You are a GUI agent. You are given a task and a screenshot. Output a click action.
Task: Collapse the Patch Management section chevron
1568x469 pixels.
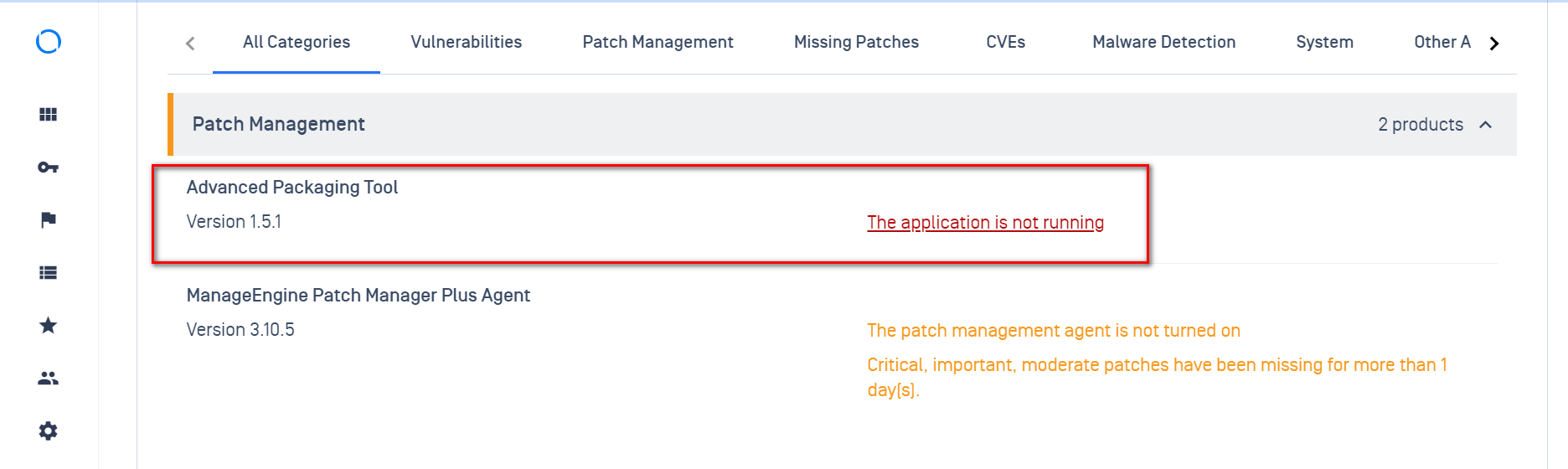point(1486,125)
